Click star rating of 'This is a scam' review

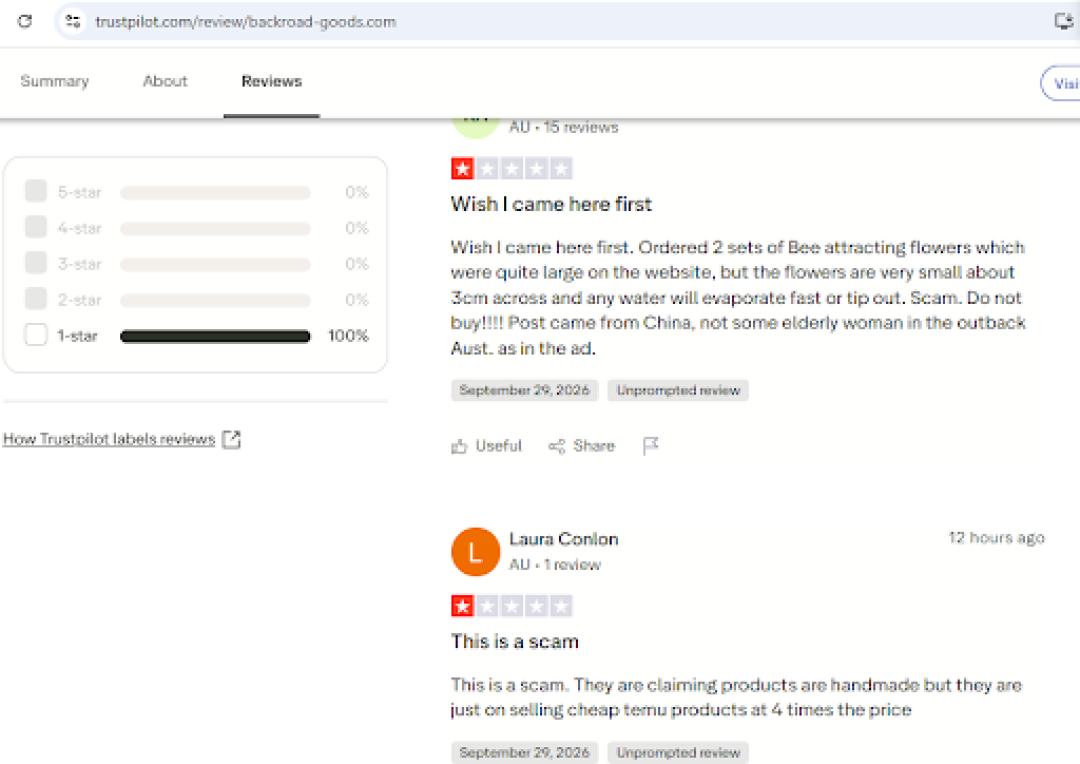click(512, 606)
